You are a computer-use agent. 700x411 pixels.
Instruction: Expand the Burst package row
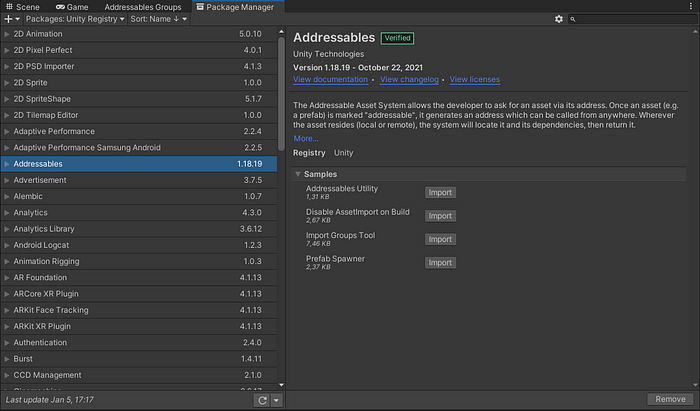tap(7, 359)
